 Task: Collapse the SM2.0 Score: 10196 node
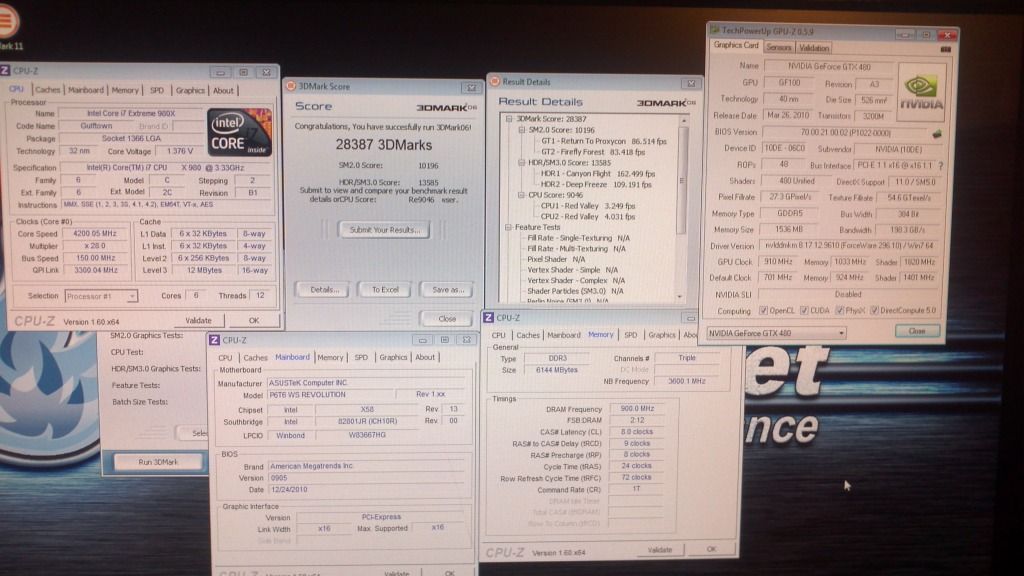(521, 130)
